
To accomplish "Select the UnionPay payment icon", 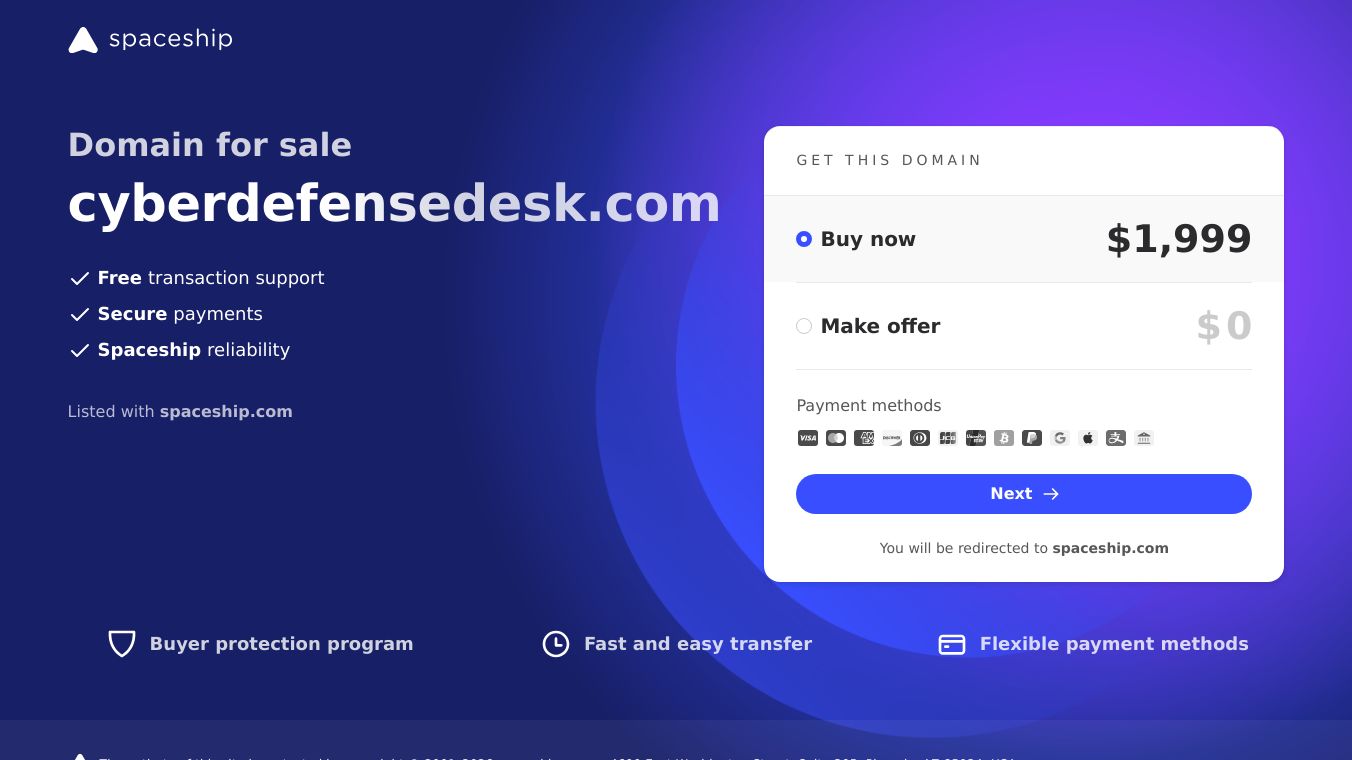I will pos(976,438).
